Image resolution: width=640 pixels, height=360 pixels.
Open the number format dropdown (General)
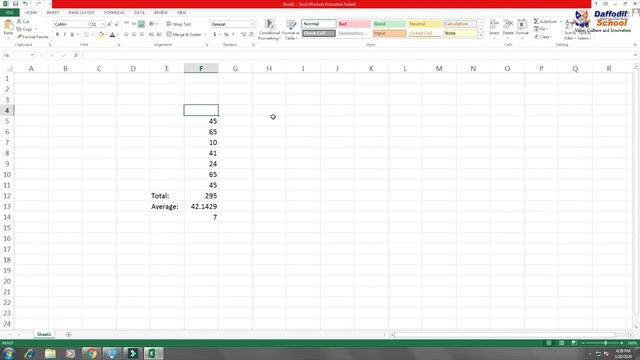(x=251, y=24)
